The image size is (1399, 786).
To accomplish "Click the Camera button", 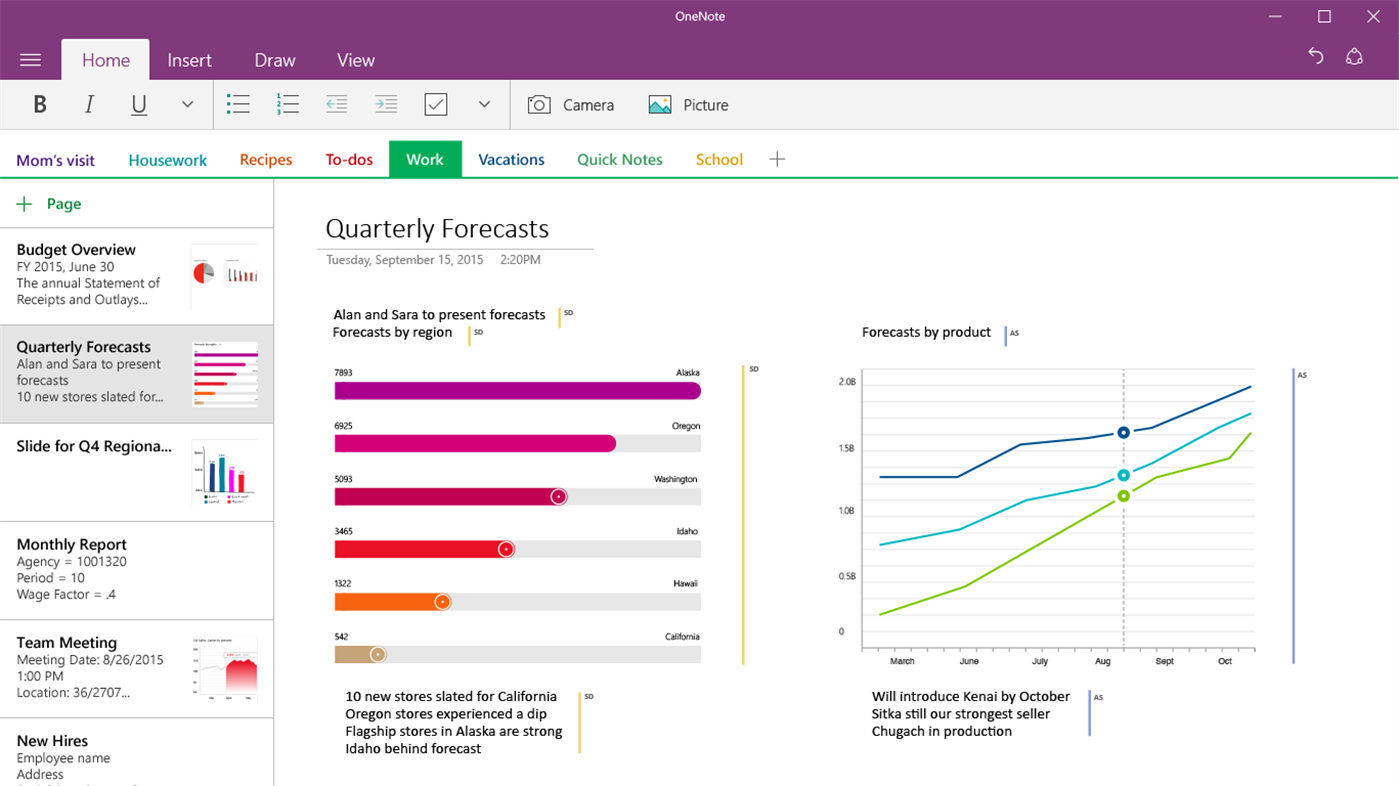I will click(571, 105).
